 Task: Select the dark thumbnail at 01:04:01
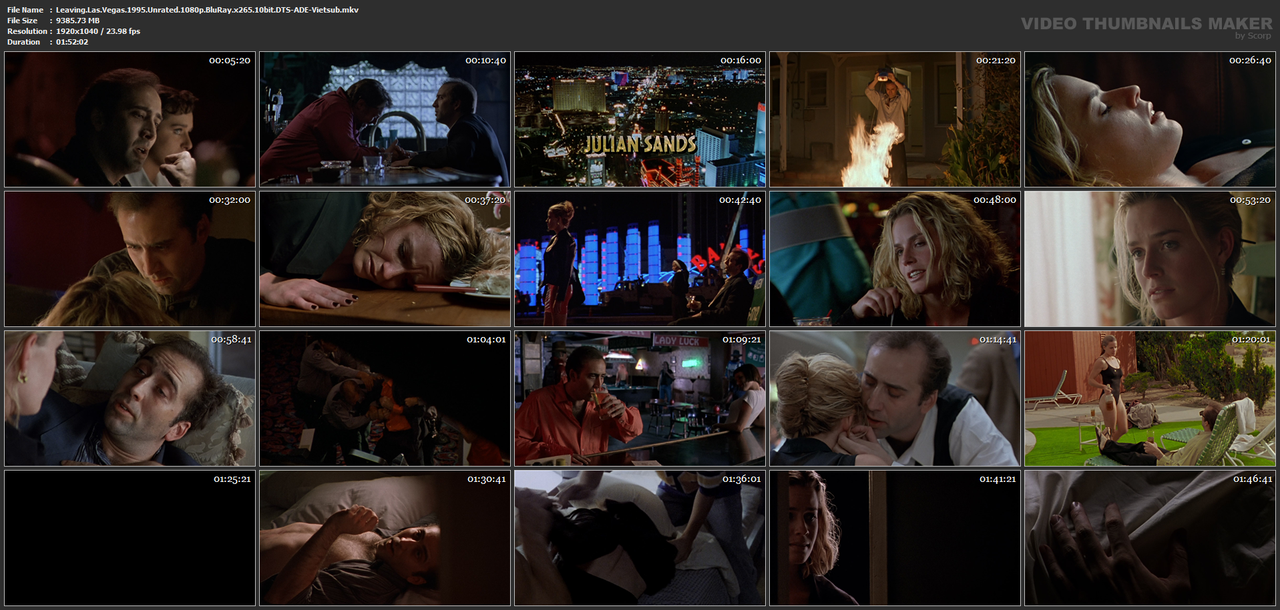(385, 398)
